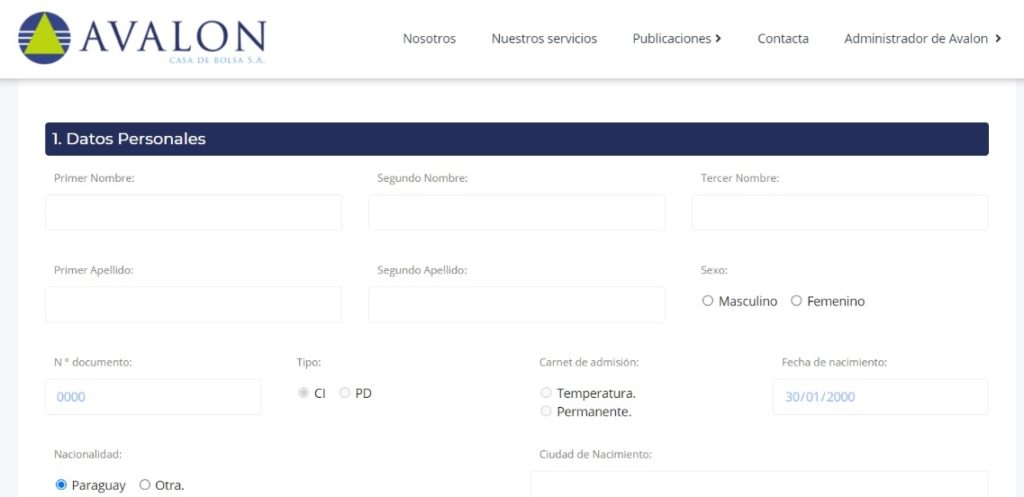Image resolution: width=1024 pixels, height=497 pixels.
Task: Expand the Publicaciones dropdown menu
Action: tap(677, 39)
